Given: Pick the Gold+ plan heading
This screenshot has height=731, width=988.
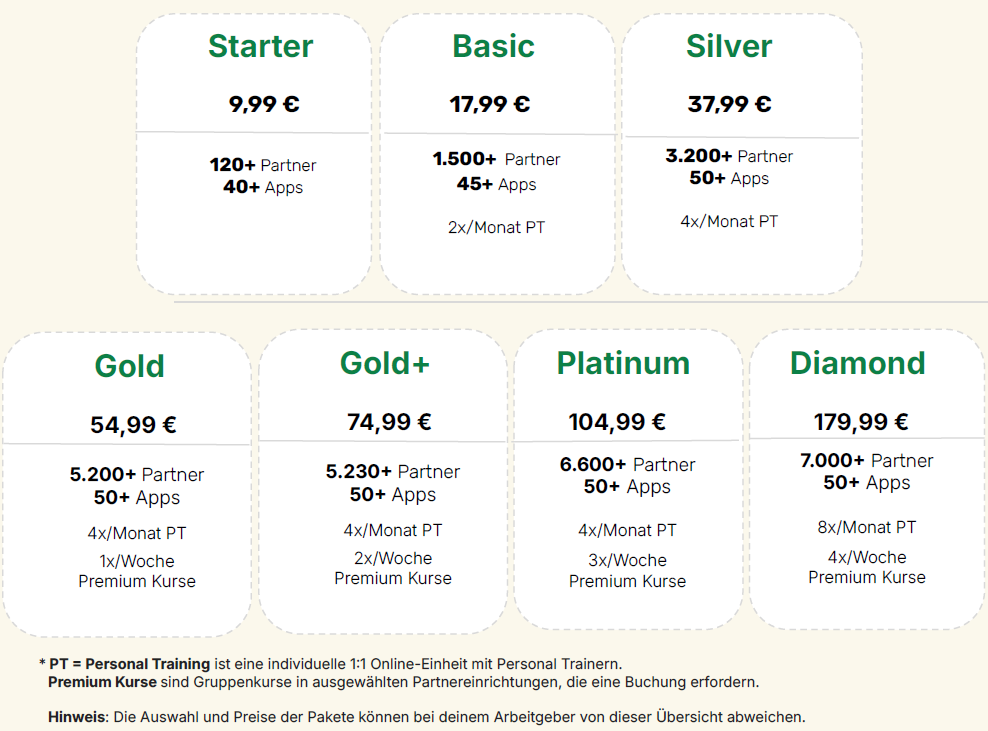Looking at the screenshot, I should (385, 363).
